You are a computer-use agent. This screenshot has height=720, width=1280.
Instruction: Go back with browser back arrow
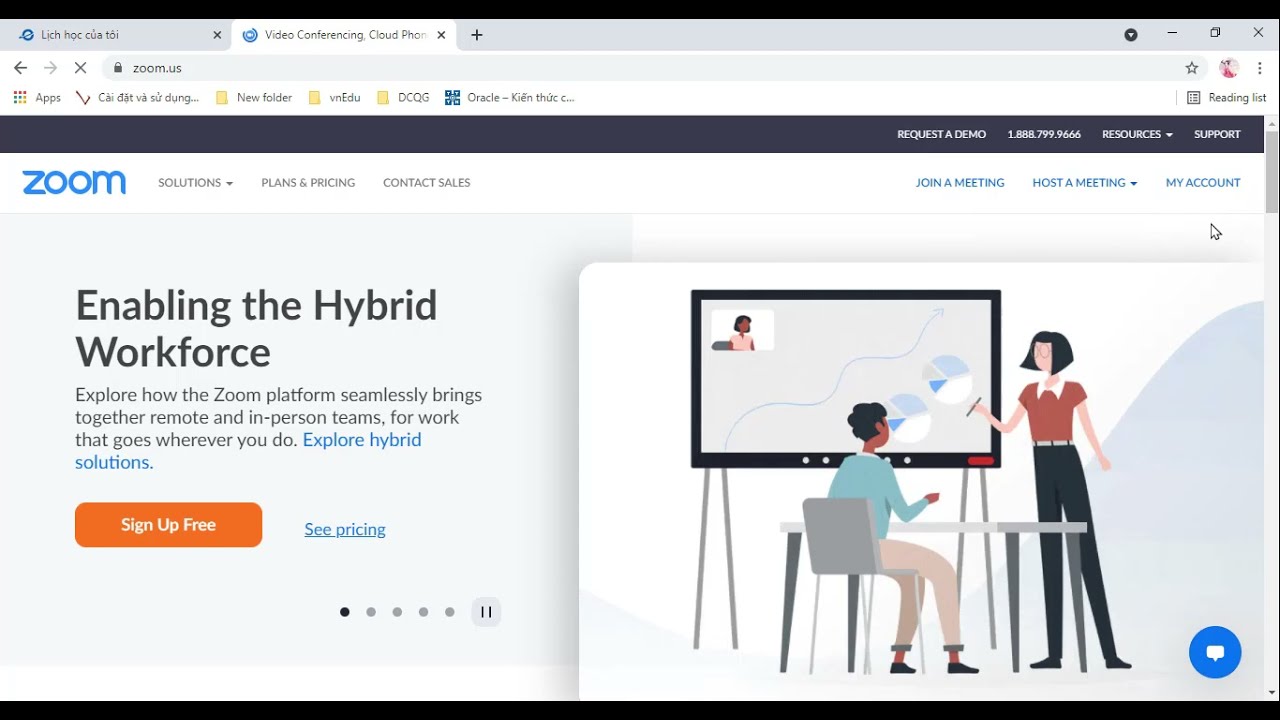[x=20, y=68]
